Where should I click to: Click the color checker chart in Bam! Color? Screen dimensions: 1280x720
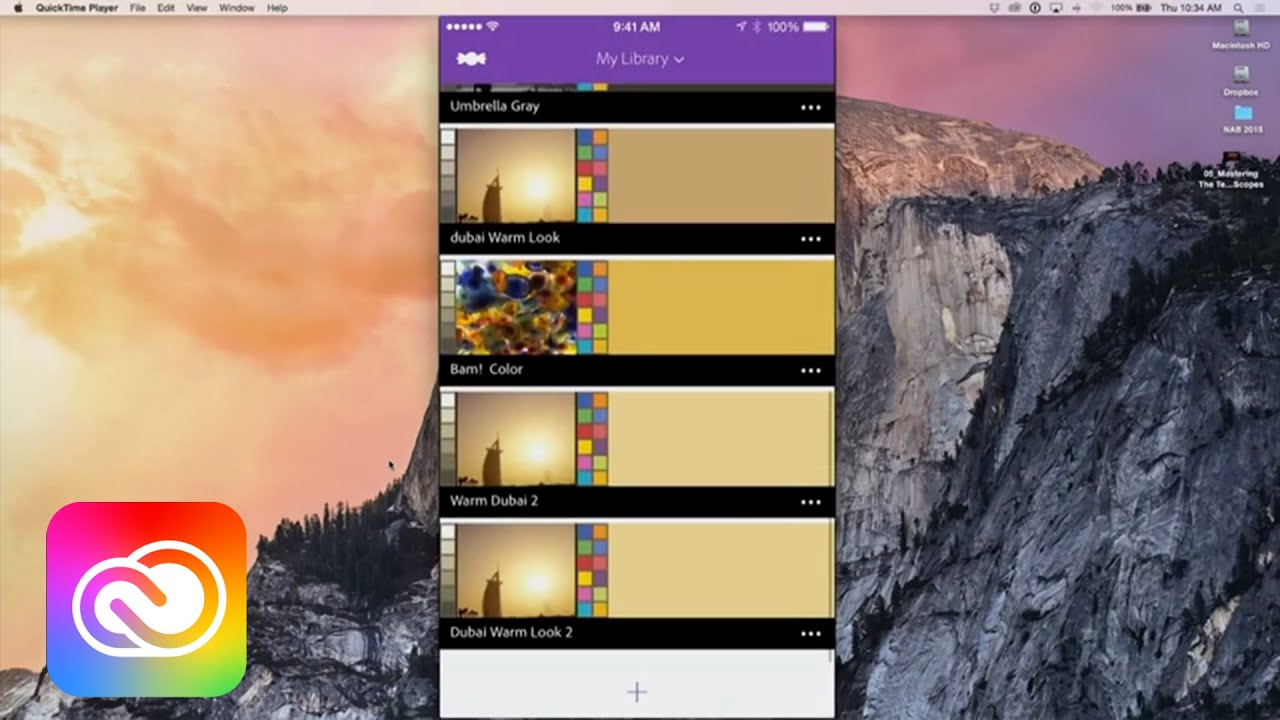click(592, 308)
